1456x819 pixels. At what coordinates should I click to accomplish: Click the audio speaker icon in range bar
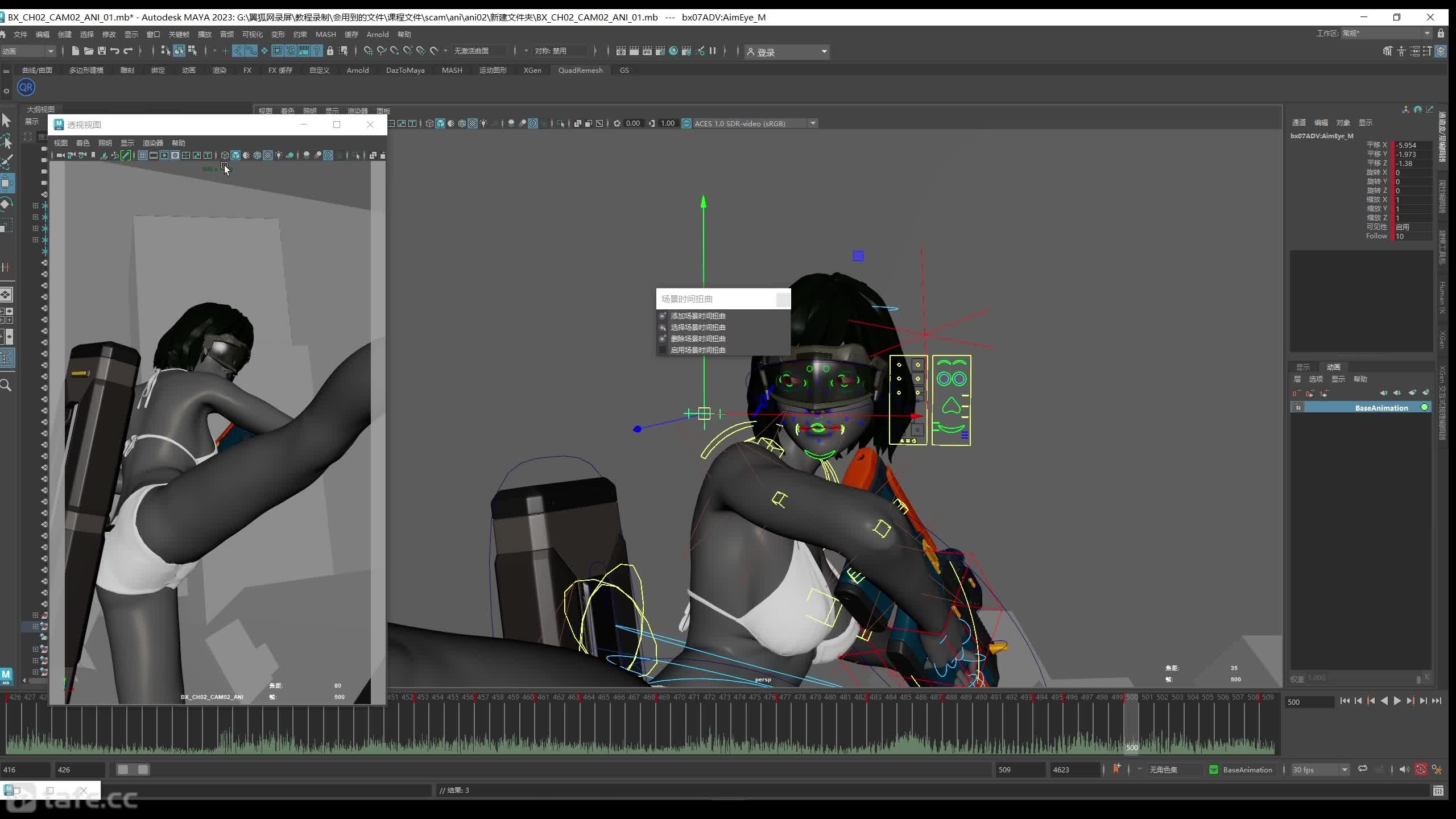tap(1404, 770)
